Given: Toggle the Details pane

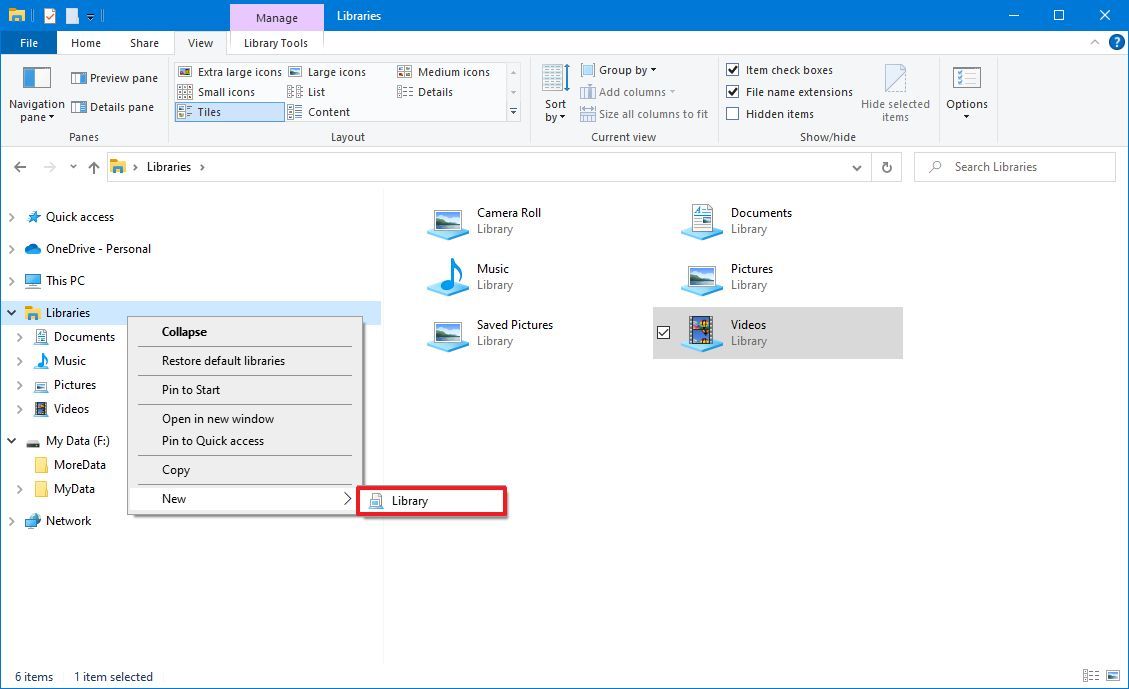Looking at the screenshot, I should (x=113, y=107).
